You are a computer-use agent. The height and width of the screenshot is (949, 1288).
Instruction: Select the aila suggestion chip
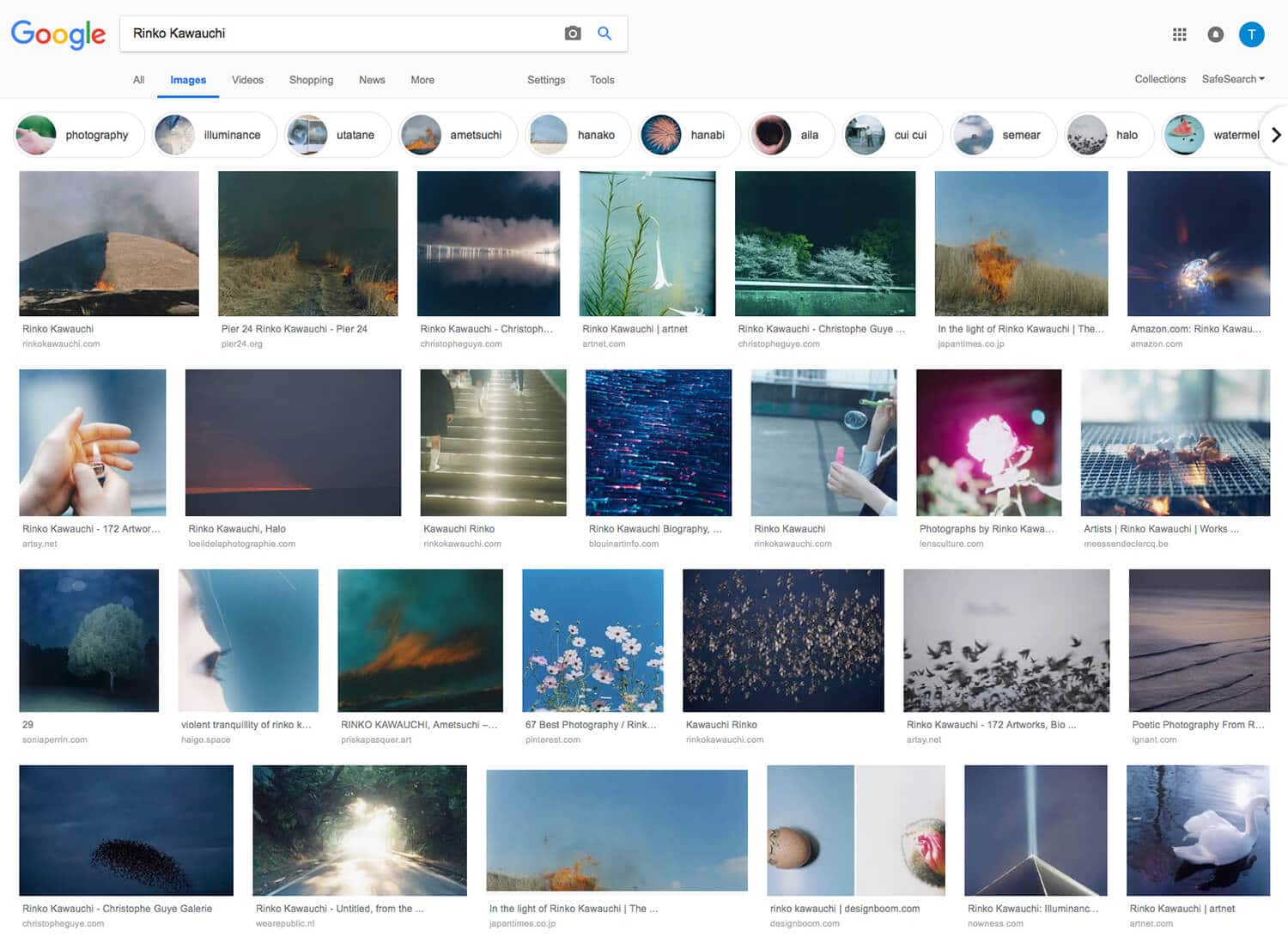pyautogui.click(x=792, y=135)
